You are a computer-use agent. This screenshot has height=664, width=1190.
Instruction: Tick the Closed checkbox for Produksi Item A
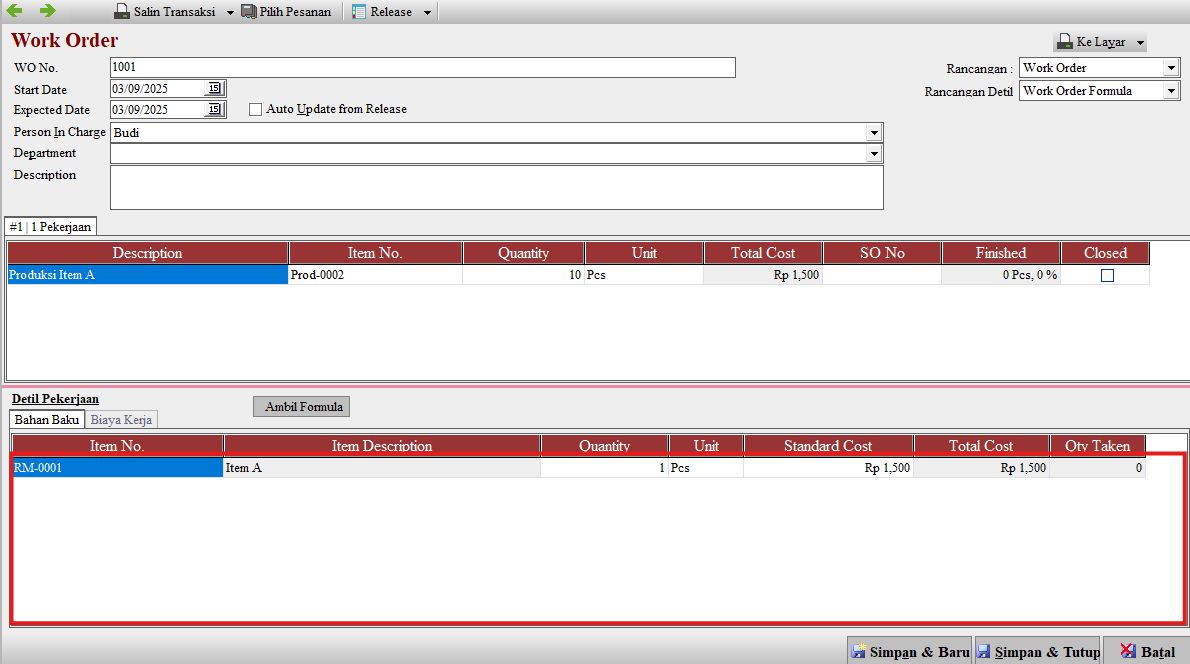1107,276
